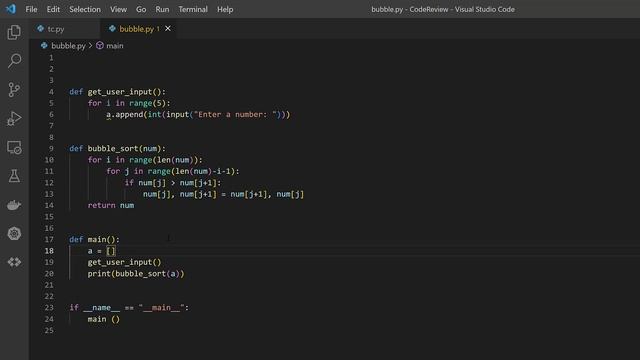
Task: Open the Help menu
Action: (225, 9)
